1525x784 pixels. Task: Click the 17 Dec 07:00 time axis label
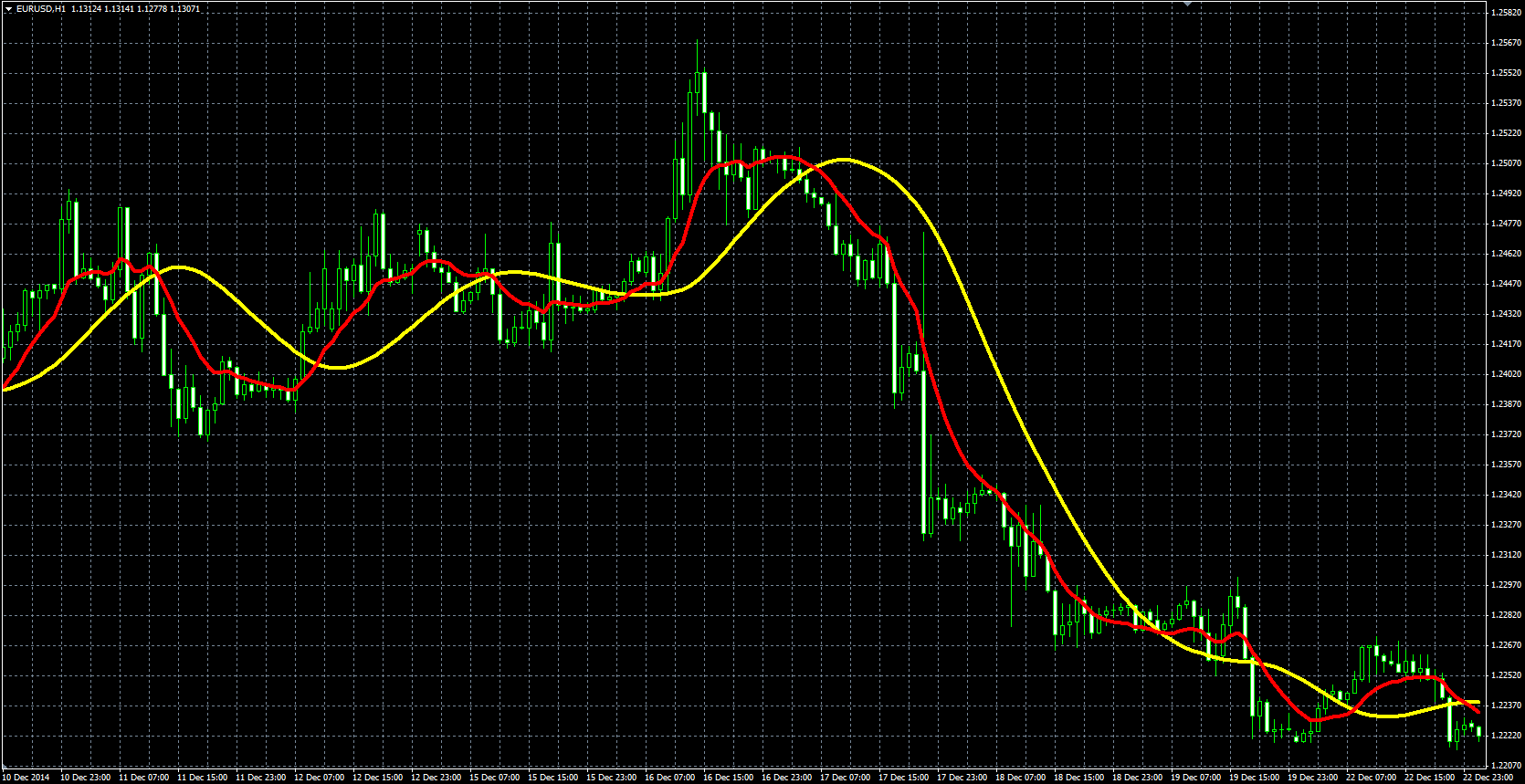846,778
